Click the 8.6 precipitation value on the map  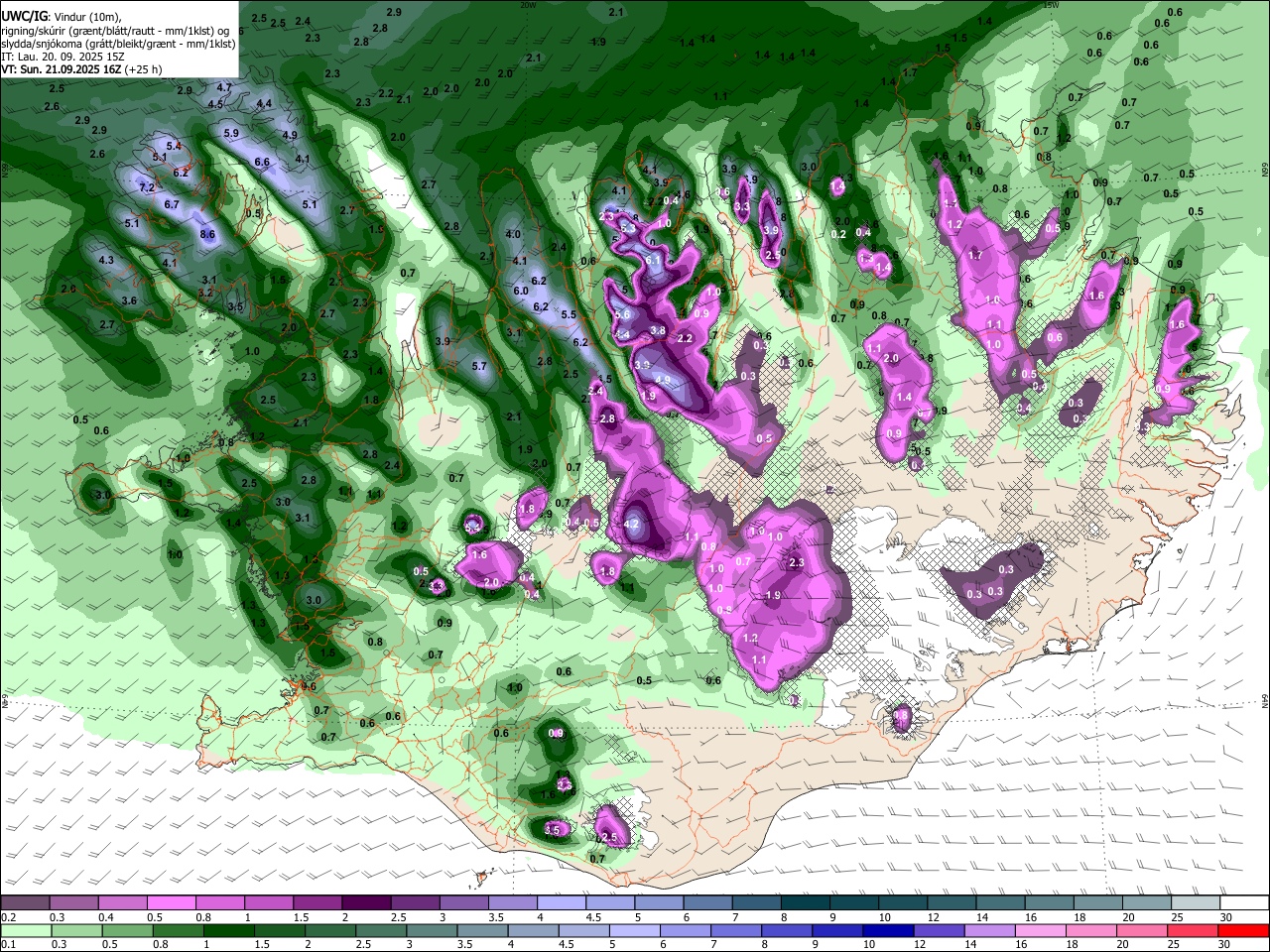207,235
